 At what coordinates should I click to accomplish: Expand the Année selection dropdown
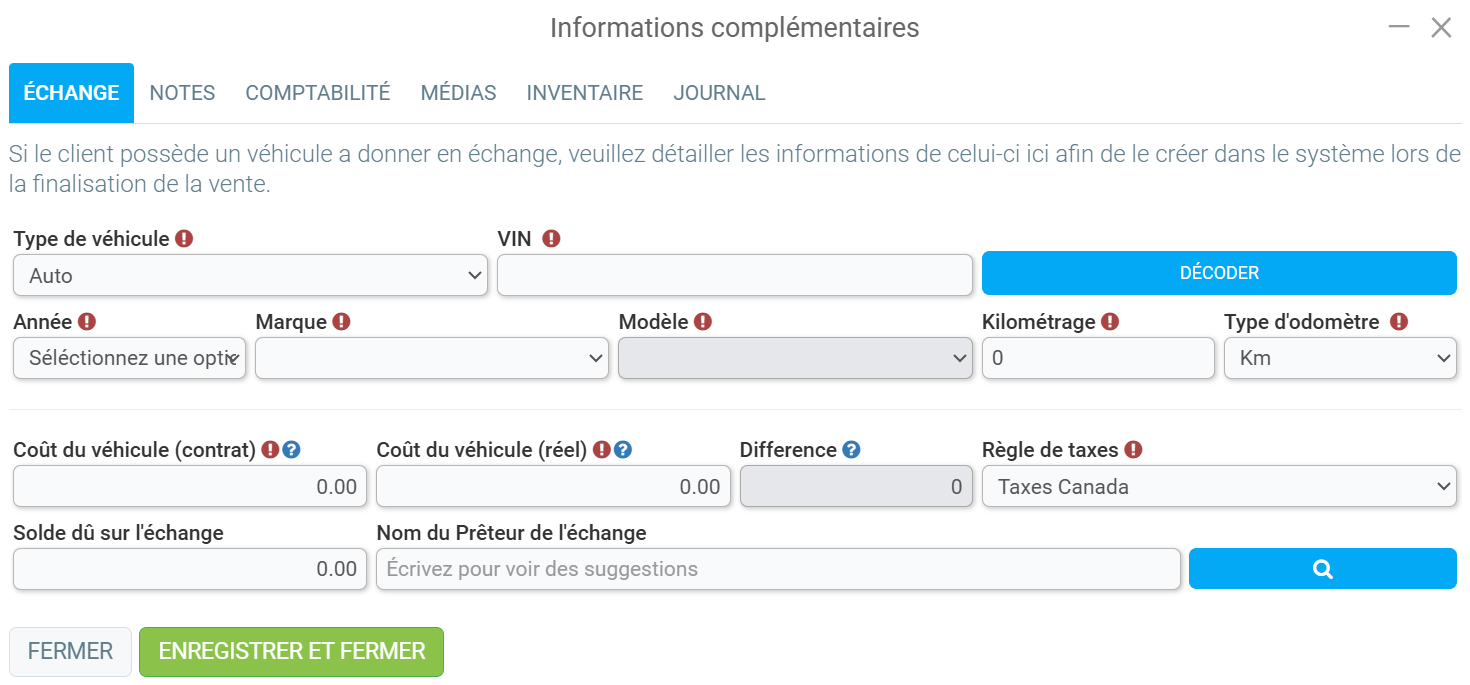[129, 358]
